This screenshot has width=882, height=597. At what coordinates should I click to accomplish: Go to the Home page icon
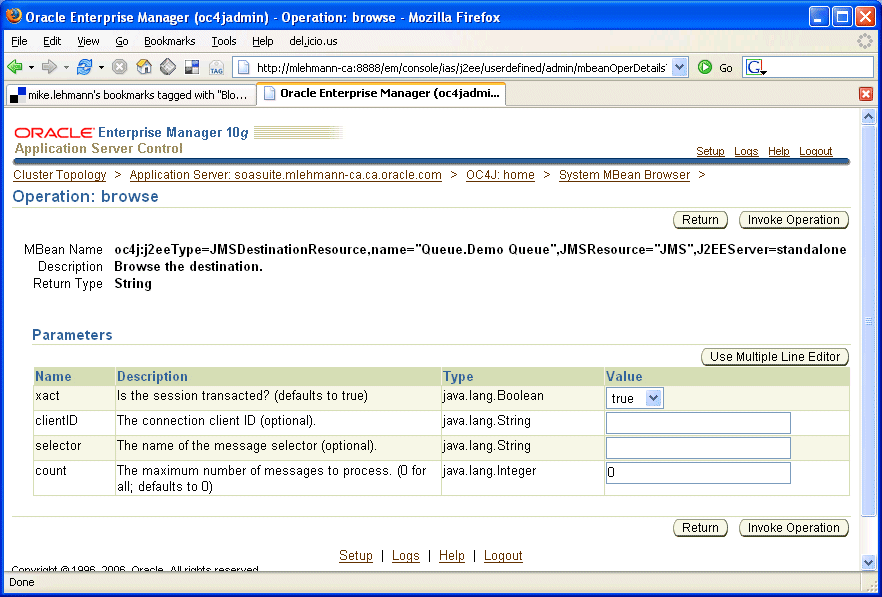point(144,68)
